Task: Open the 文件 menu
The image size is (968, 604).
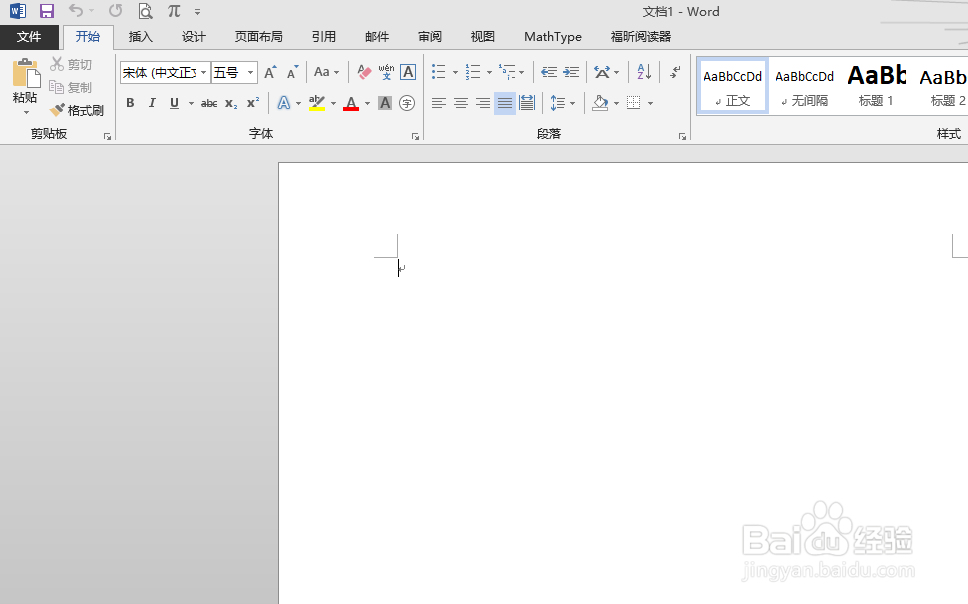Action: click(29, 37)
